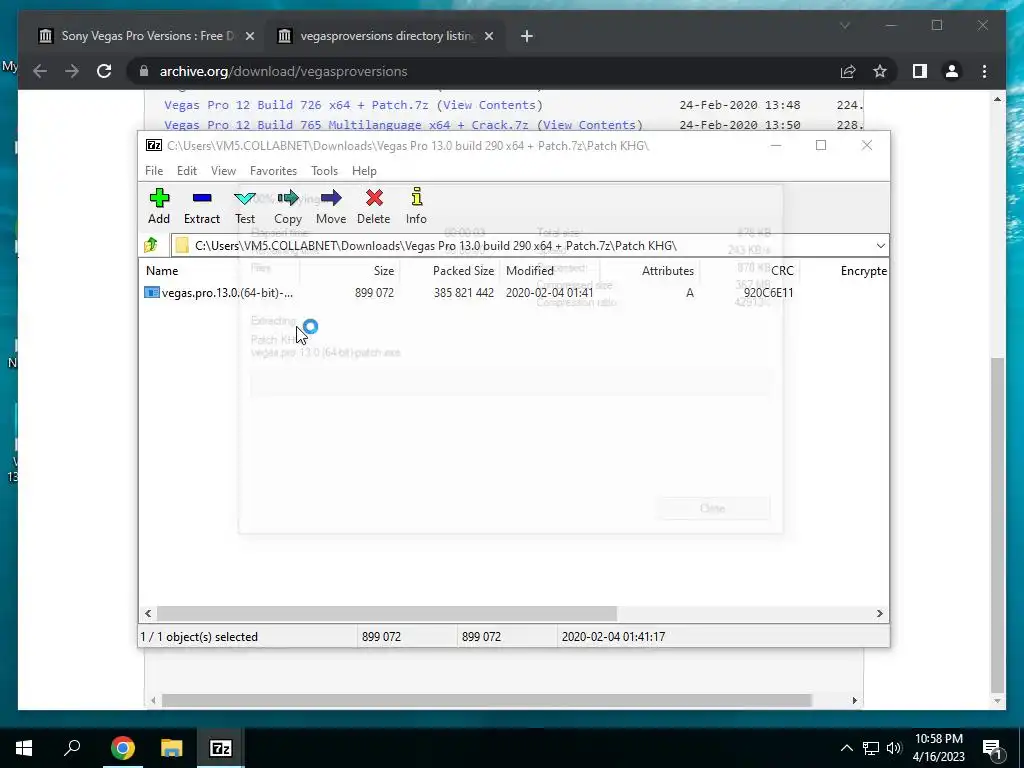The height and width of the screenshot is (768, 1024).
Task: Open the Windows Start menu
Action: (24, 748)
